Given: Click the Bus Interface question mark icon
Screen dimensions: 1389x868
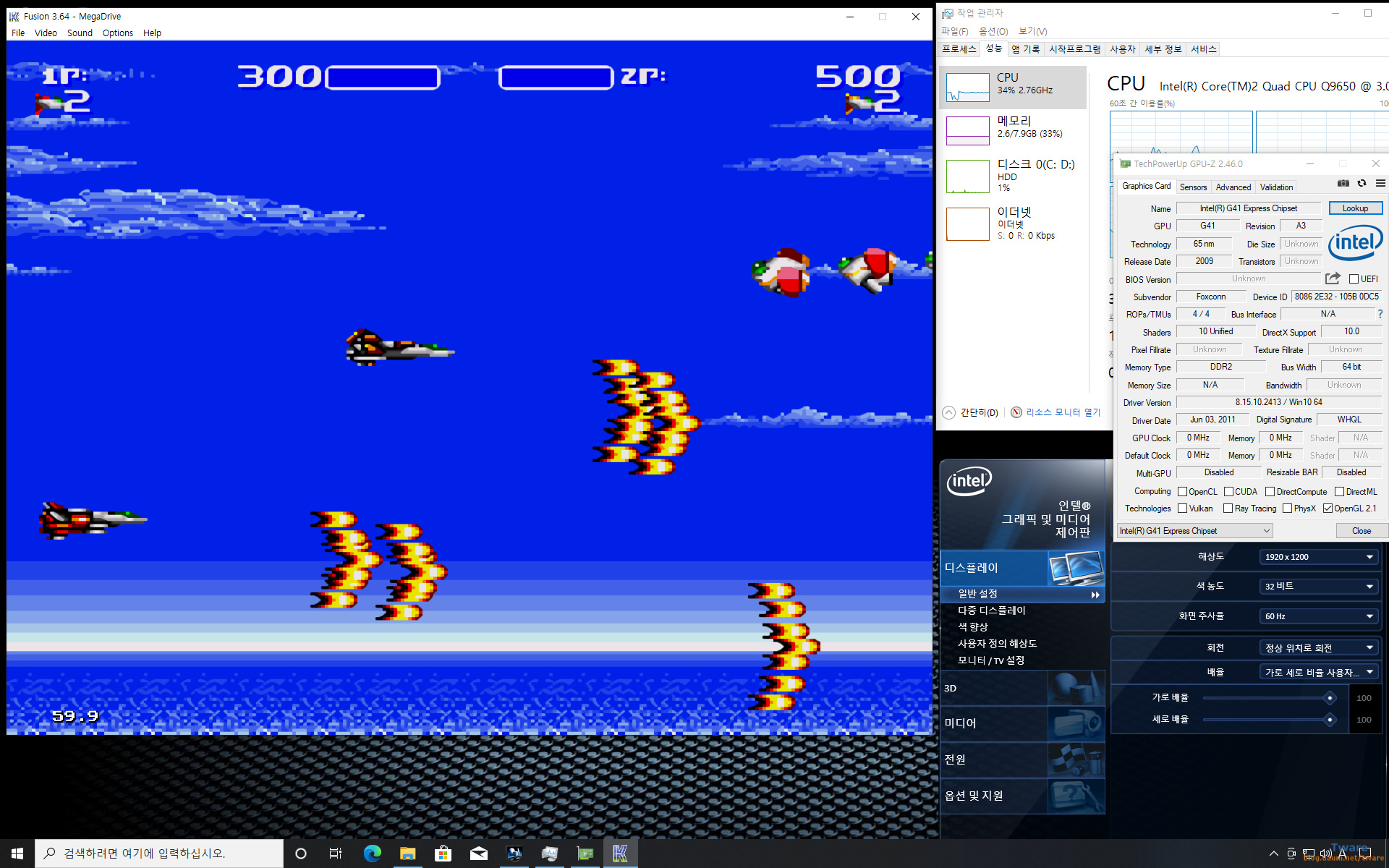Looking at the screenshot, I should tap(1380, 314).
